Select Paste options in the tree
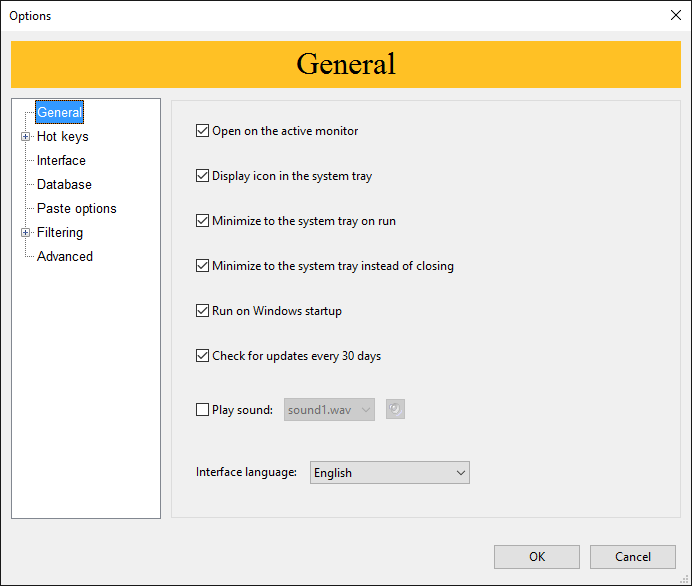Screen dimensions: 692x586 (x=76, y=209)
